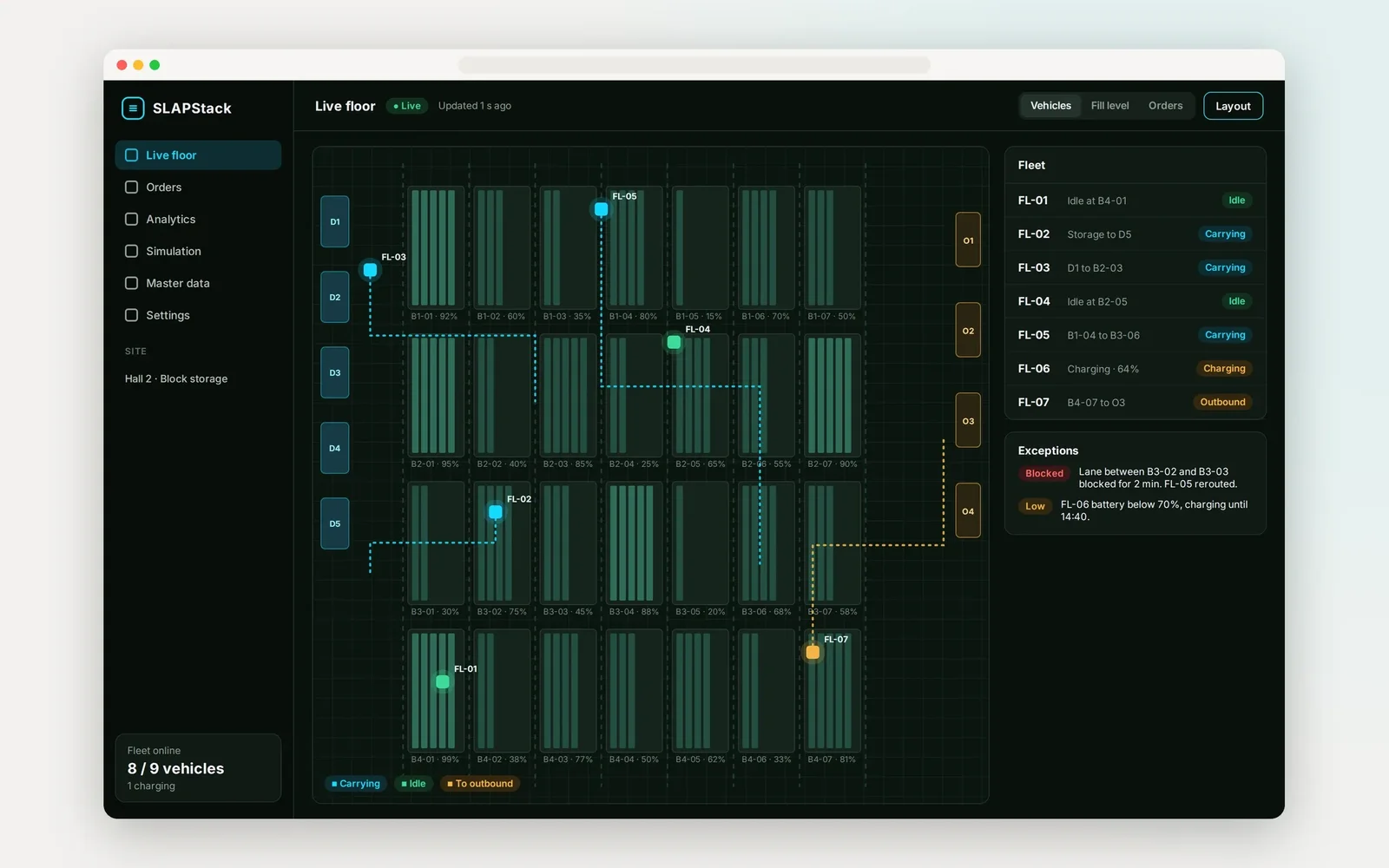Click the Live floor sidebar icon
The width and height of the screenshot is (1389, 868).
point(132,155)
